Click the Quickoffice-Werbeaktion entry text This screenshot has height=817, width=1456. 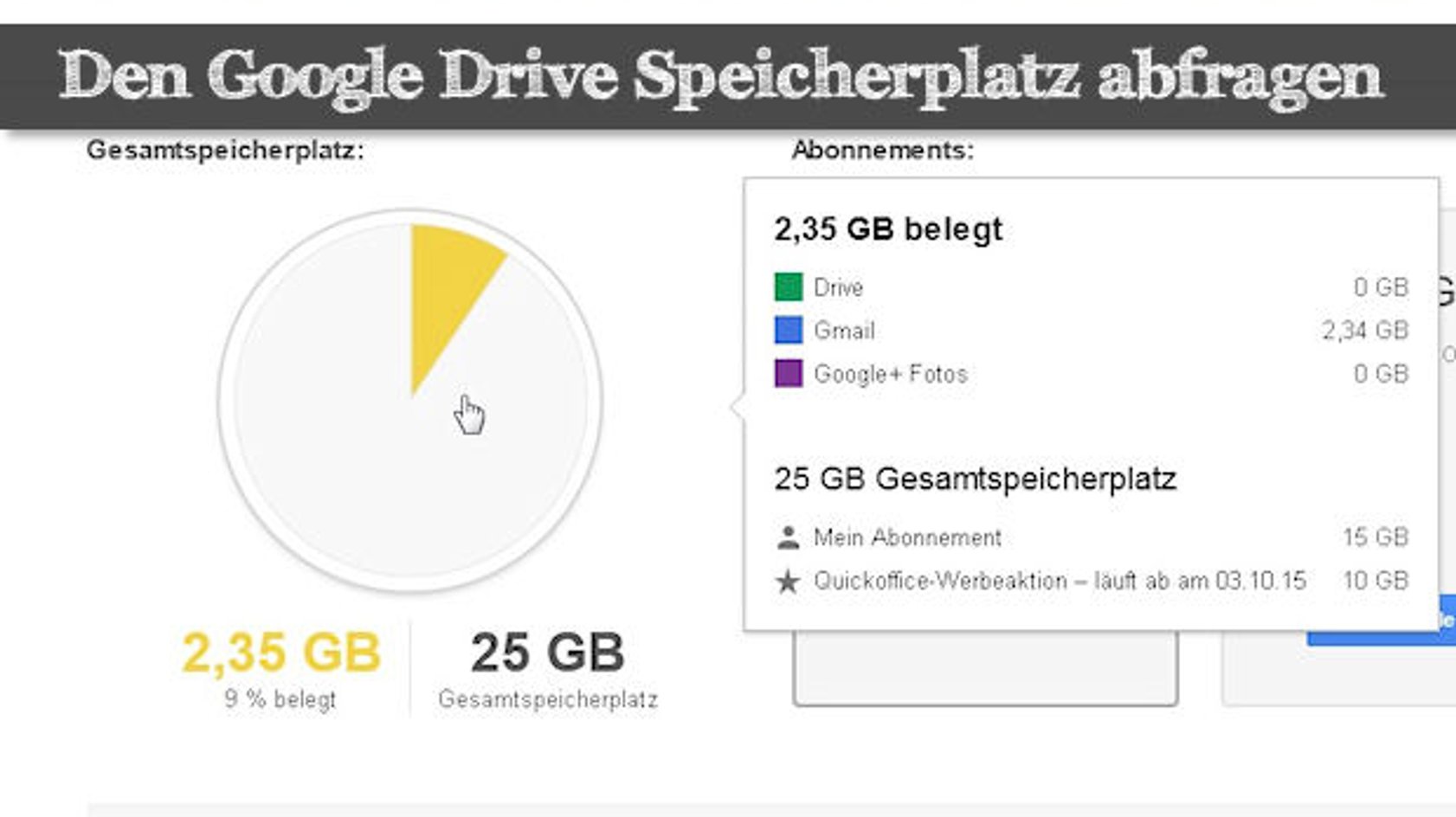1060,581
